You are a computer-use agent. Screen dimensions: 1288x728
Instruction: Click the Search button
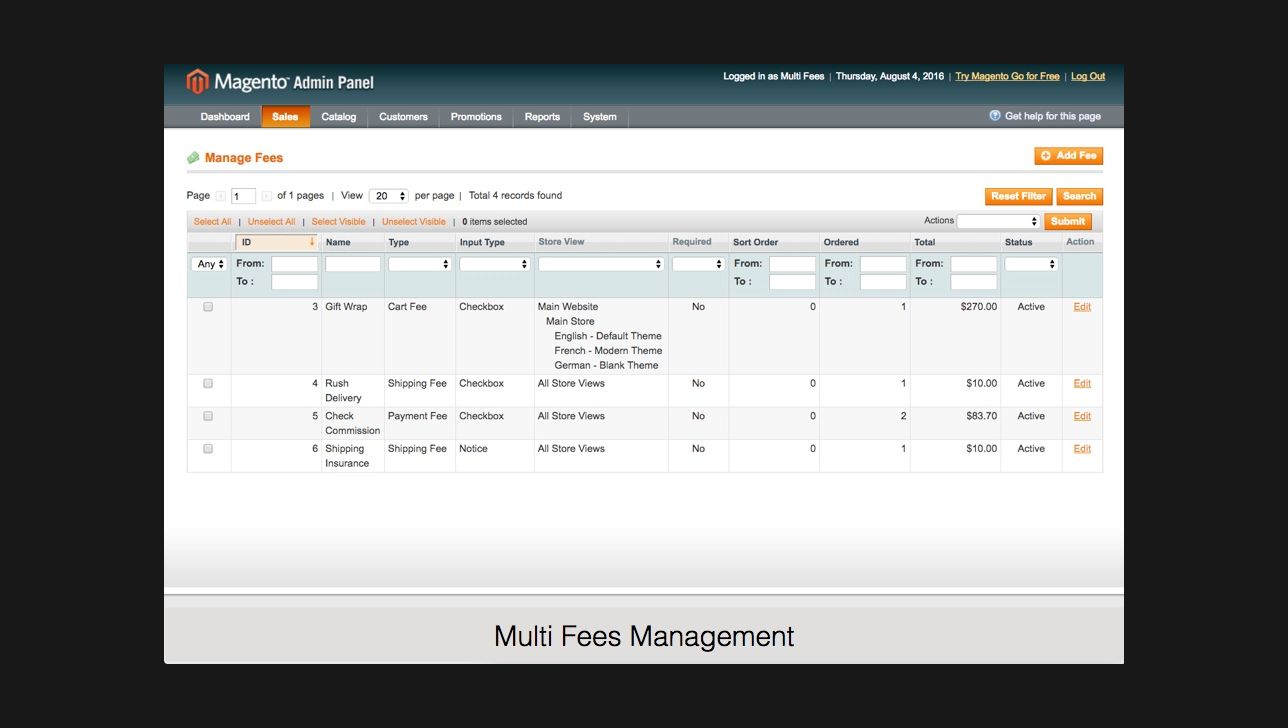point(1080,196)
